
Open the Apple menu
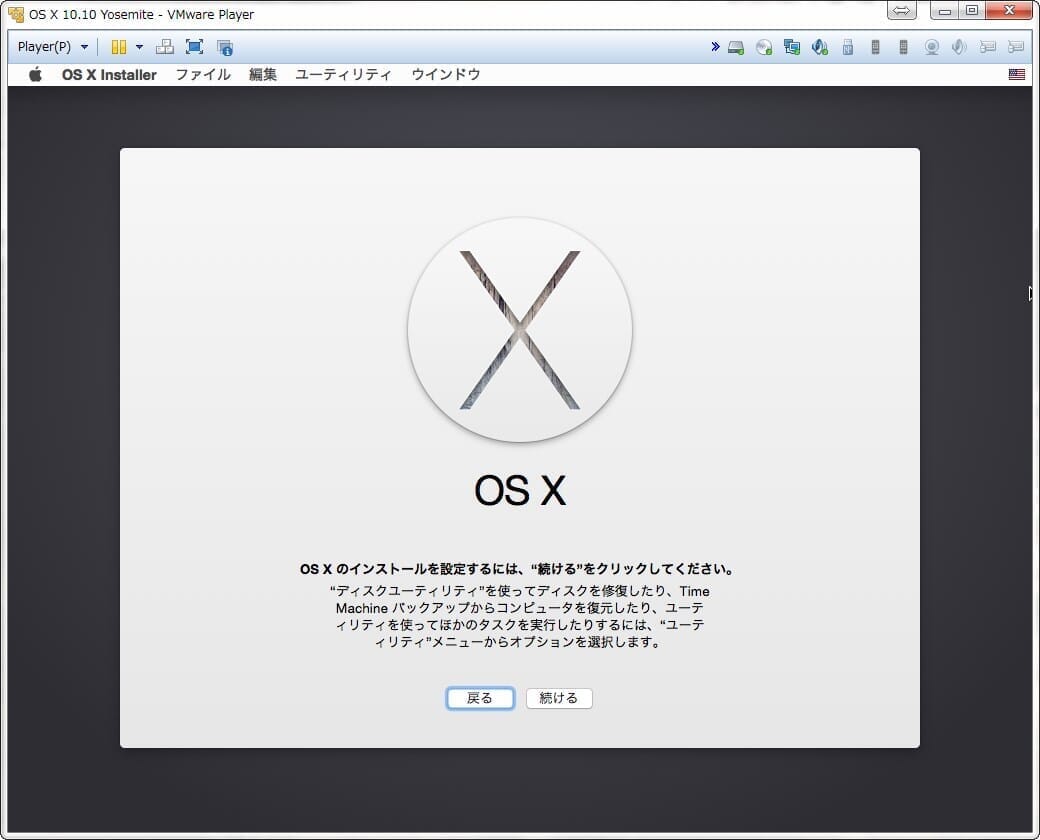pos(35,74)
